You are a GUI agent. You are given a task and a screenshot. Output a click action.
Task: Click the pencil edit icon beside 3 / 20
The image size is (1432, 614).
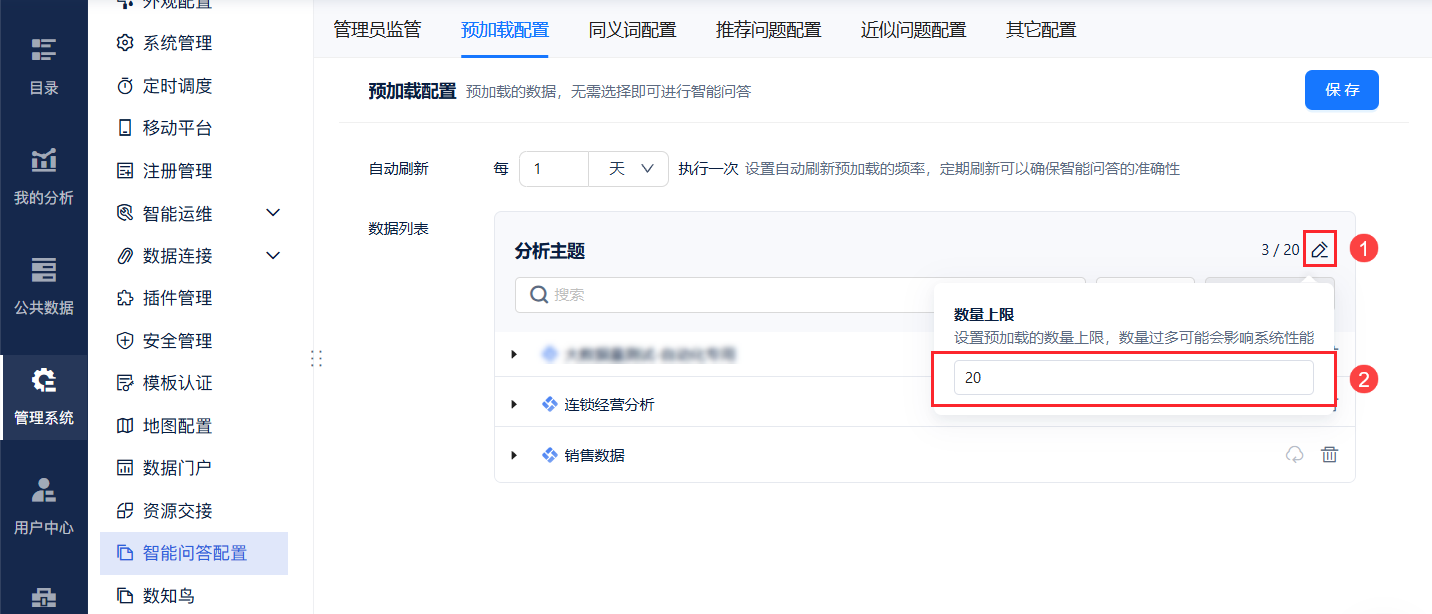coord(1320,250)
